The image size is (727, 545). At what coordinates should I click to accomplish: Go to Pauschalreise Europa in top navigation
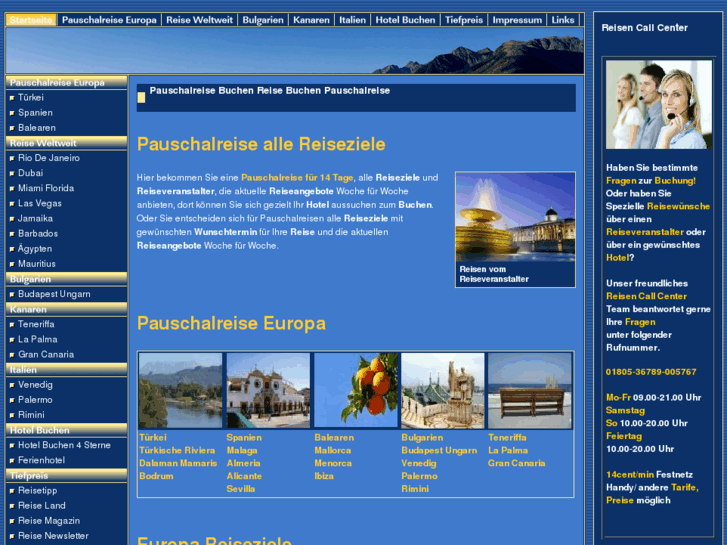pos(109,20)
